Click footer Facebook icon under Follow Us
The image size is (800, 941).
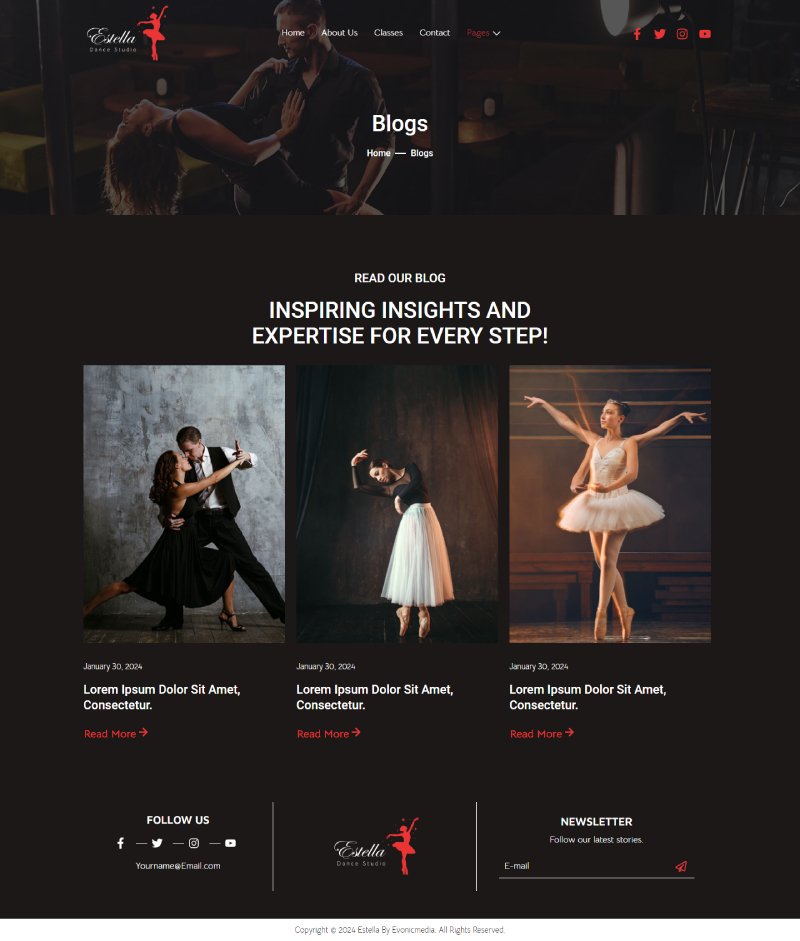click(121, 843)
